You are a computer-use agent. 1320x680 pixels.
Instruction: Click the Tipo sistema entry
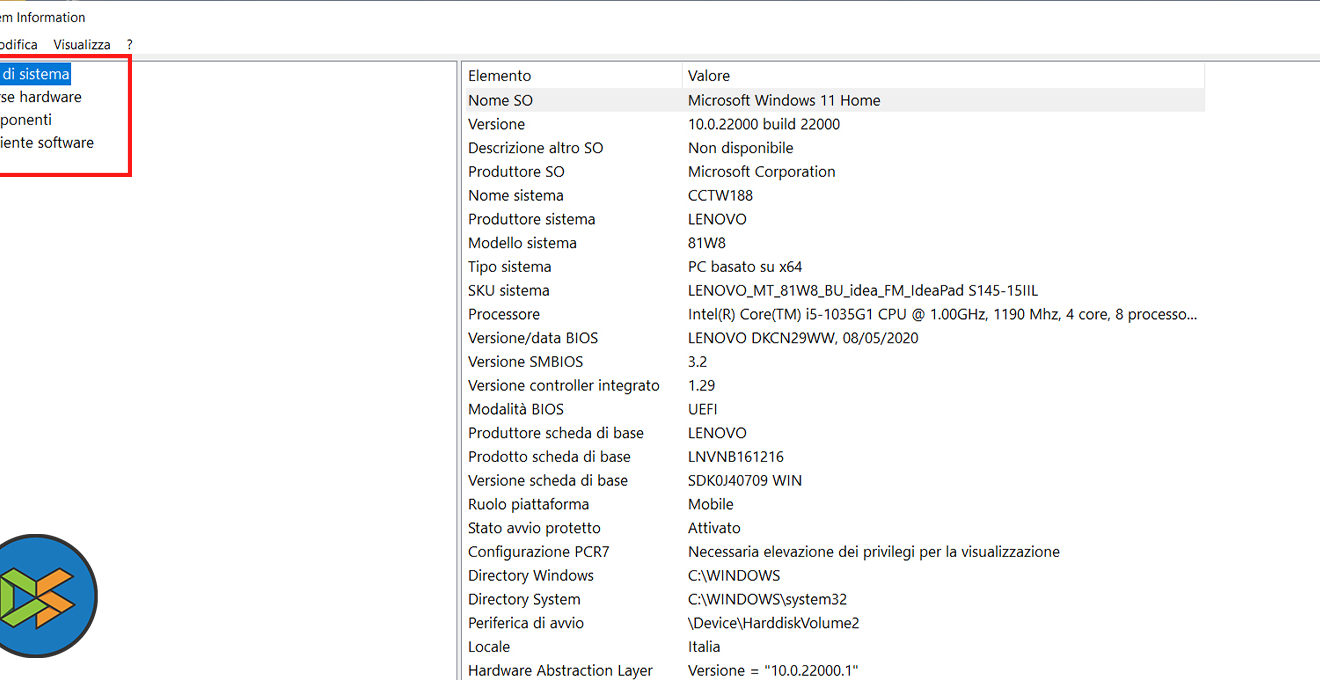pos(510,267)
